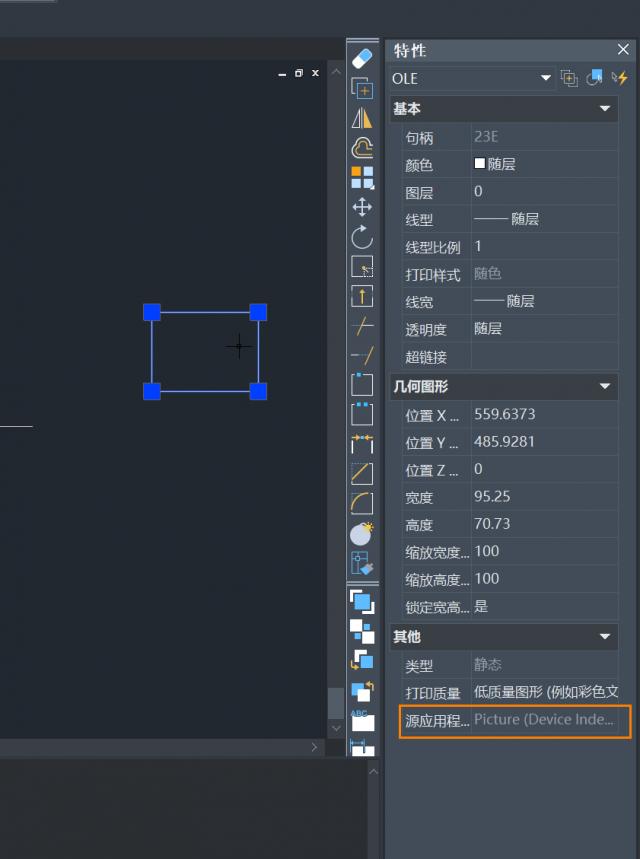Open the OLE object type dropdown
The width and height of the screenshot is (640, 859).
tap(546, 78)
